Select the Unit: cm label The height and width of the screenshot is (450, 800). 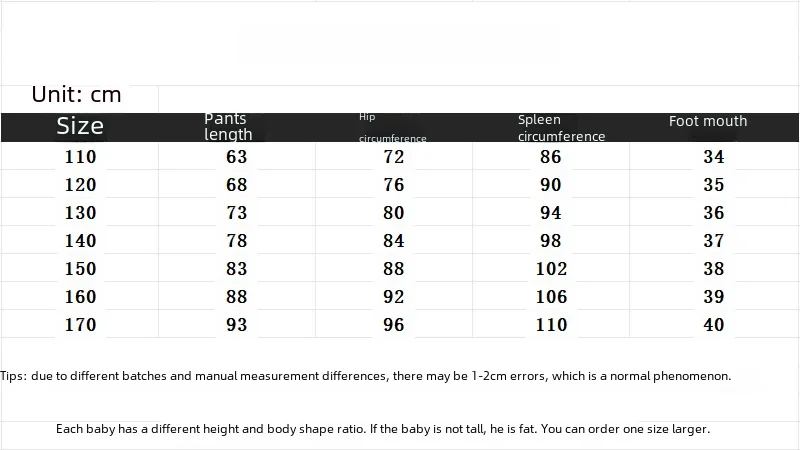coord(77,94)
